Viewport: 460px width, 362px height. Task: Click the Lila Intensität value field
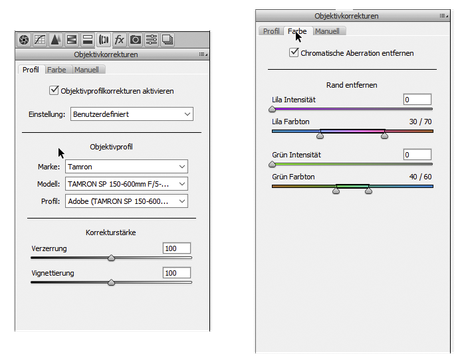[417, 99]
